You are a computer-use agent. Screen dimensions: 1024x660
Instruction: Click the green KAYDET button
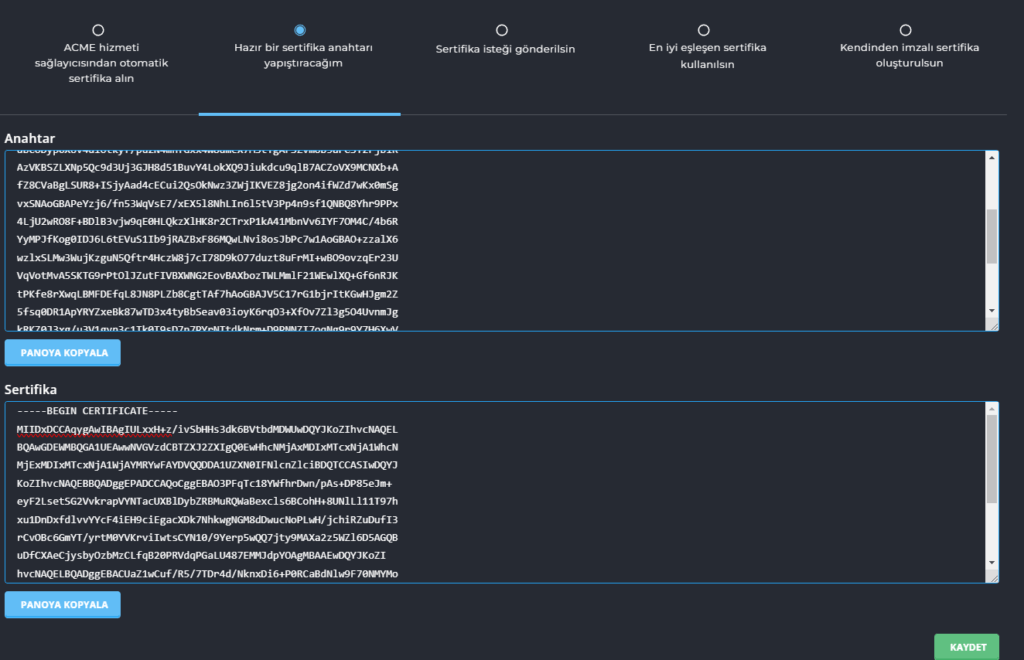click(x=966, y=647)
